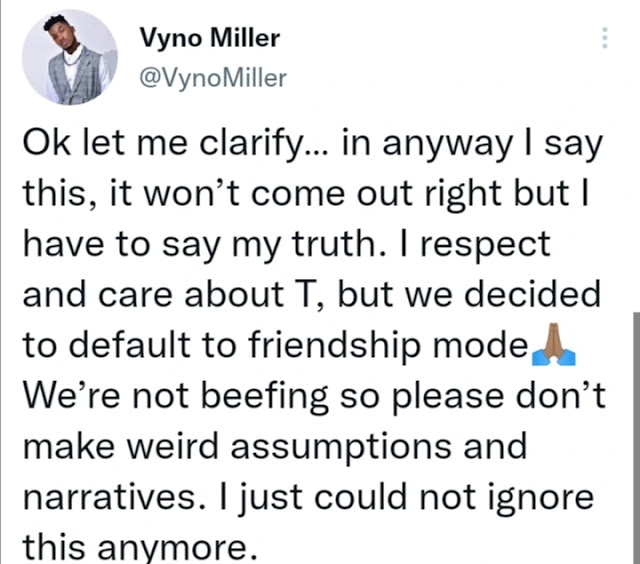The image size is (640, 564).
Task: Open the Vyno Miller display name link
Action: (x=210, y=38)
